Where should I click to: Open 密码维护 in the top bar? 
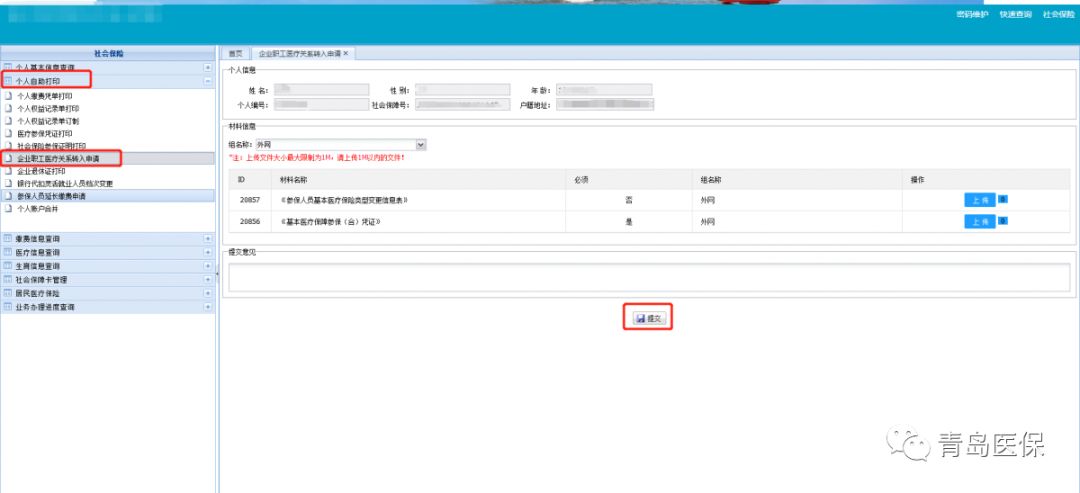tap(972, 15)
